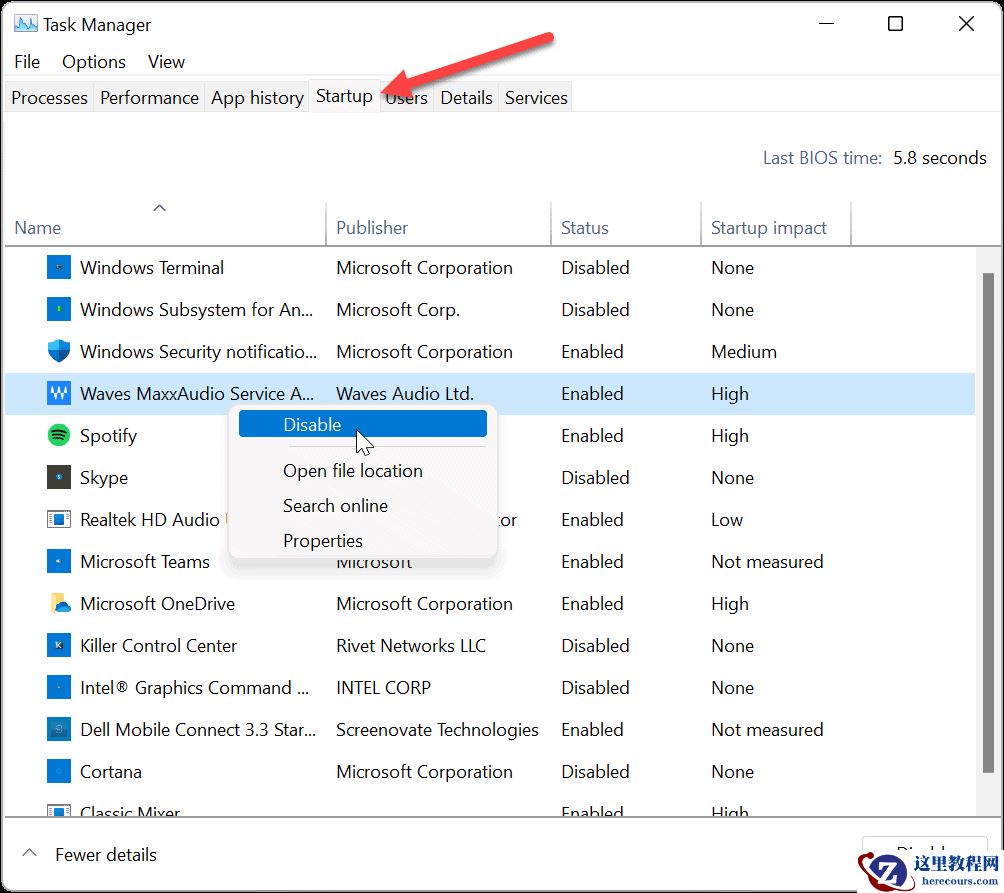Click the Windows Security shield icon

point(59,351)
